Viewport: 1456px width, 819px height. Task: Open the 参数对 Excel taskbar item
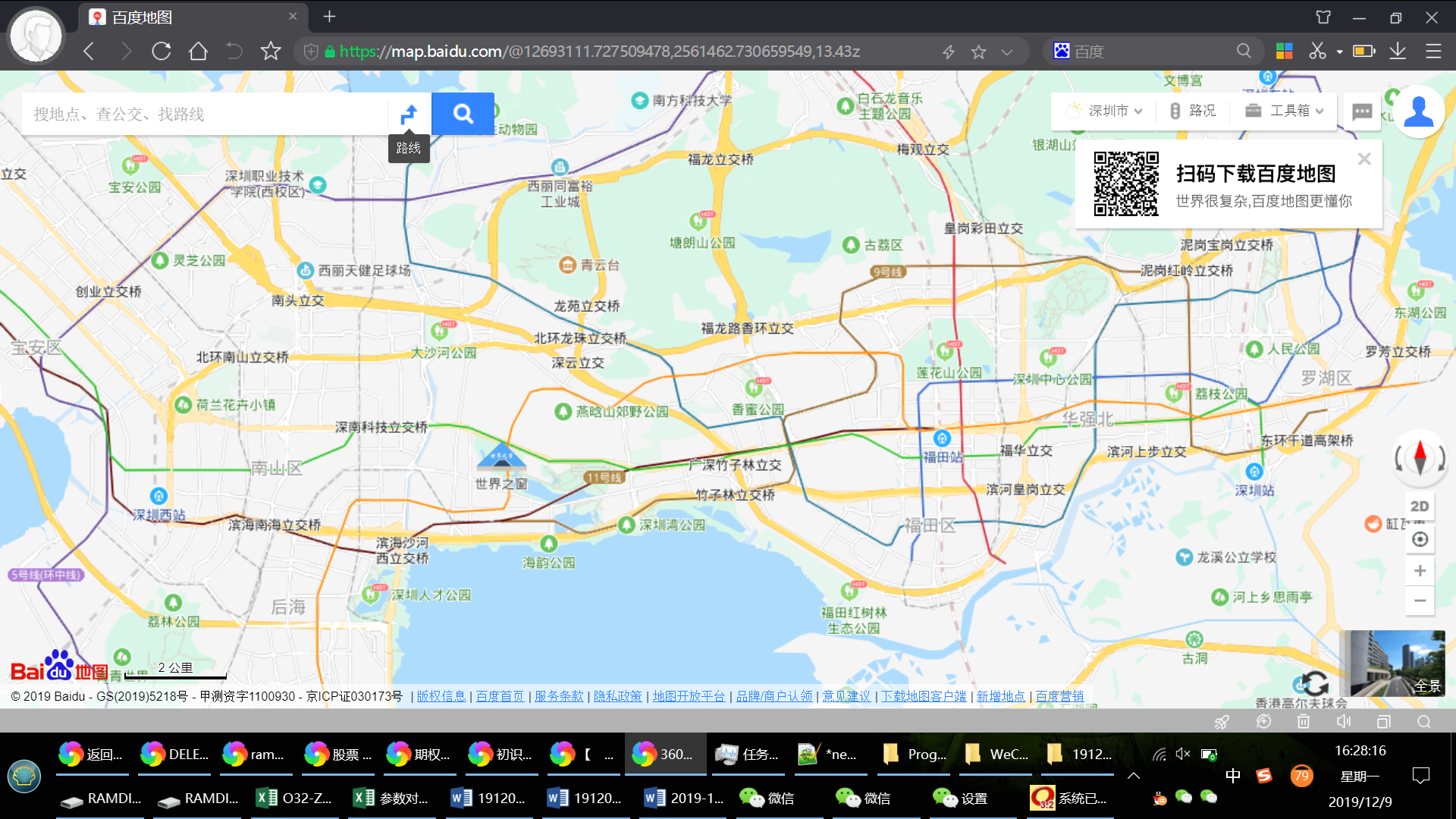(x=391, y=799)
